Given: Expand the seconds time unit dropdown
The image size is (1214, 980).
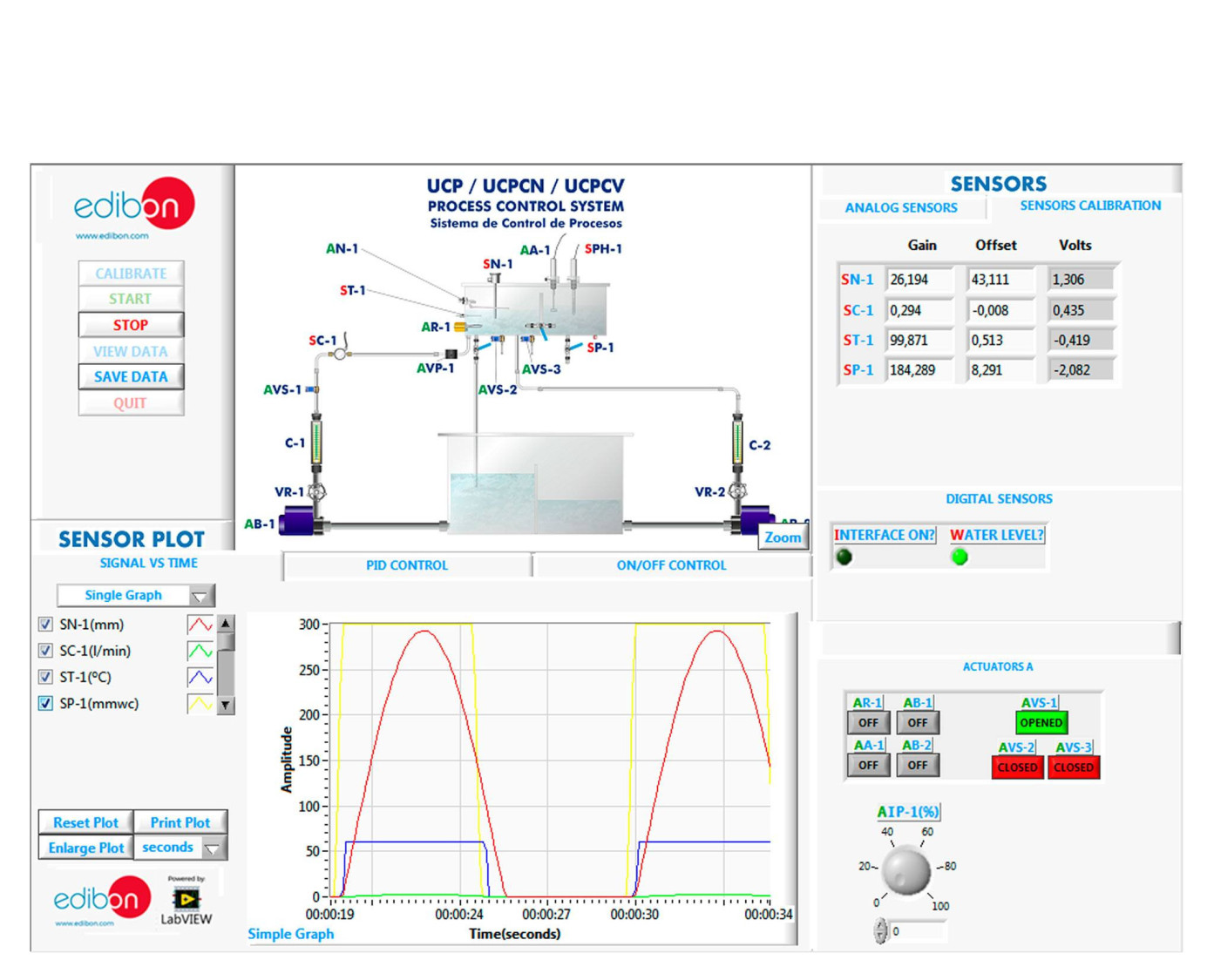Looking at the screenshot, I should pyautogui.click(x=213, y=848).
